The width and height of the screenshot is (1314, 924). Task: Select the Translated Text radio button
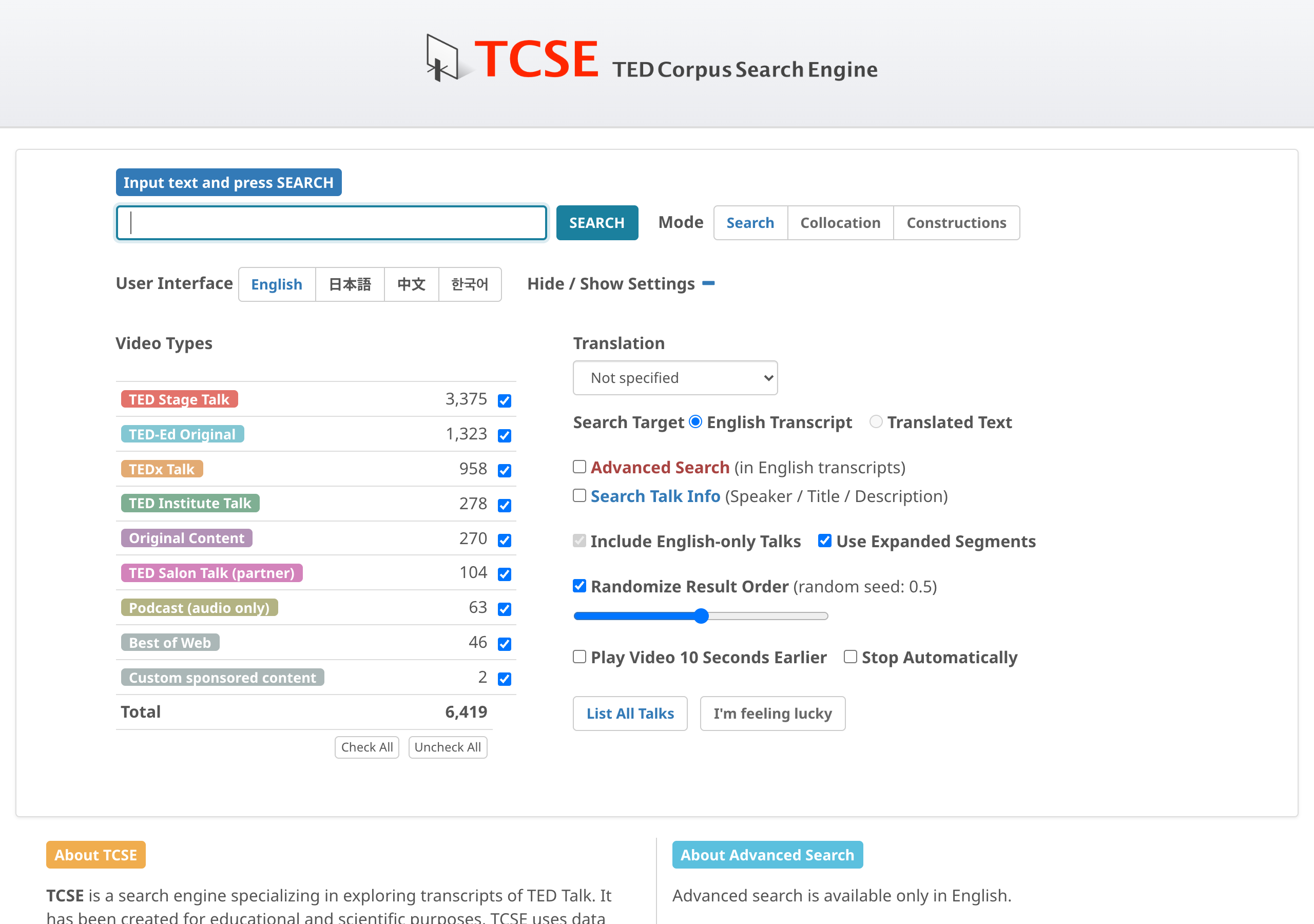(875, 421)
